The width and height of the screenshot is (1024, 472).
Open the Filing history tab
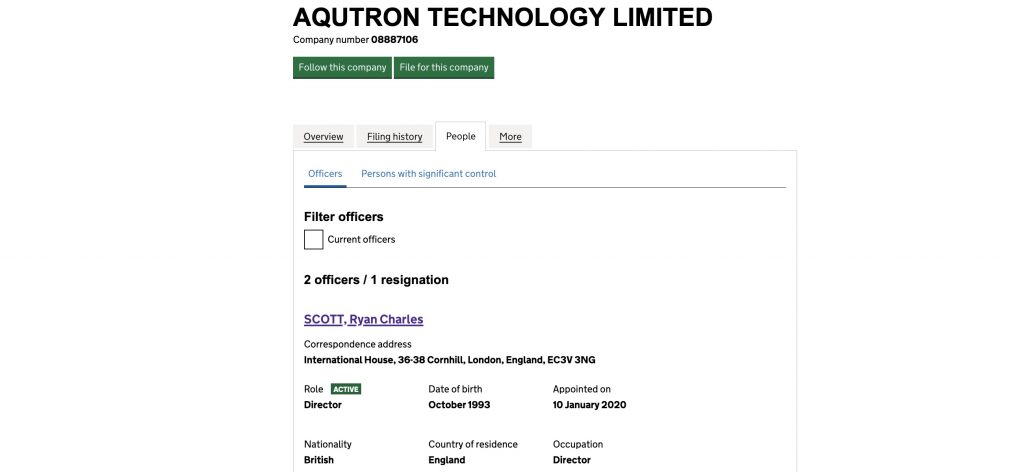[x=394, y=137]
